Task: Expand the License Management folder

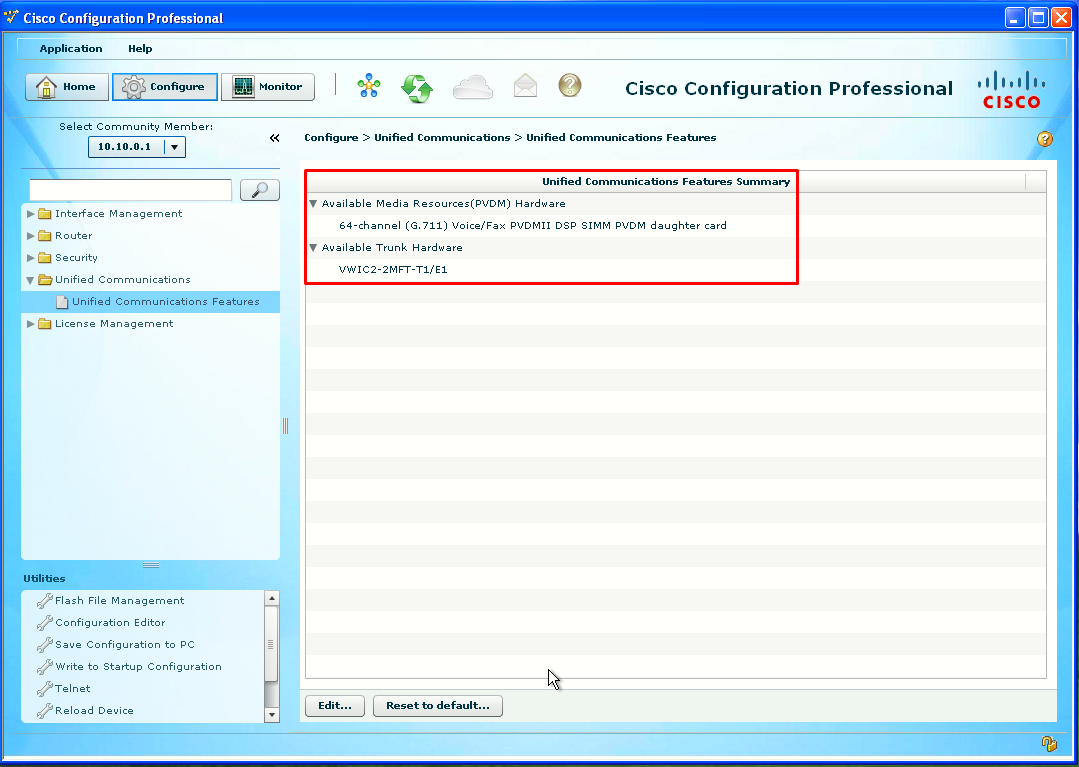Action: coord(30,324)
